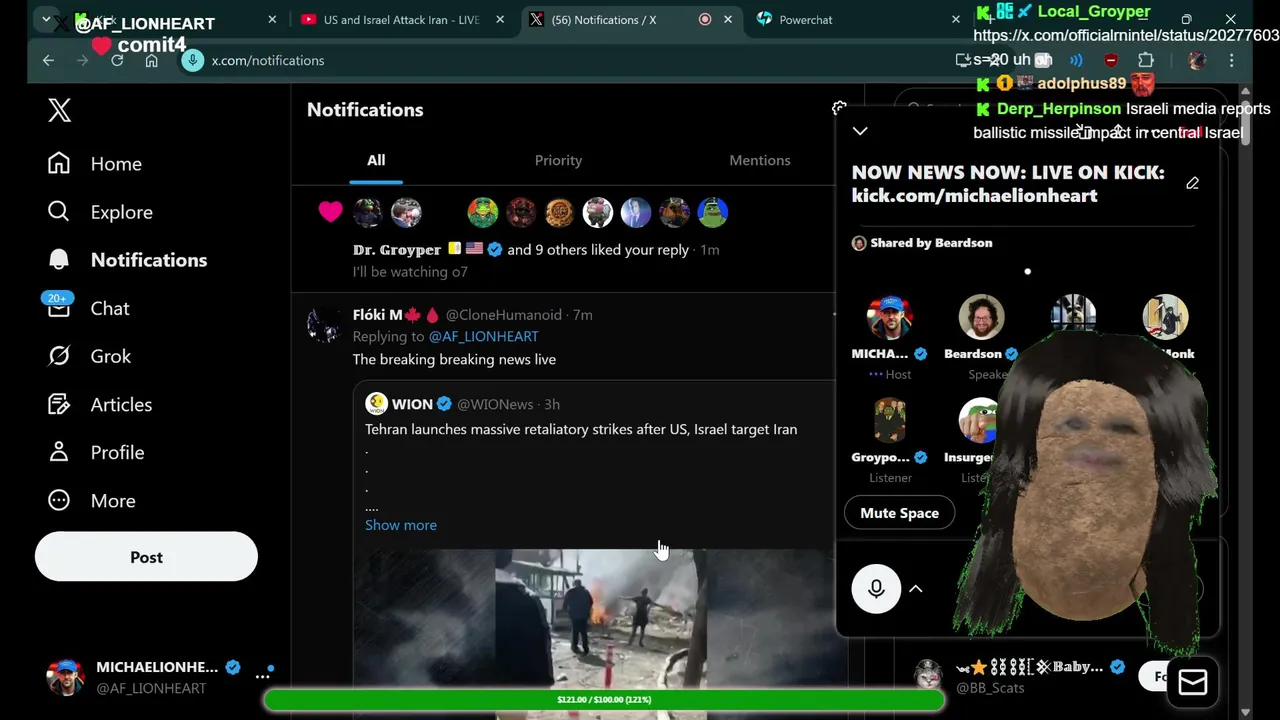This screenshot has height=720, width=1280.
Task: Close the US and Israel Attack Iran tab
Action: [500, 19]
